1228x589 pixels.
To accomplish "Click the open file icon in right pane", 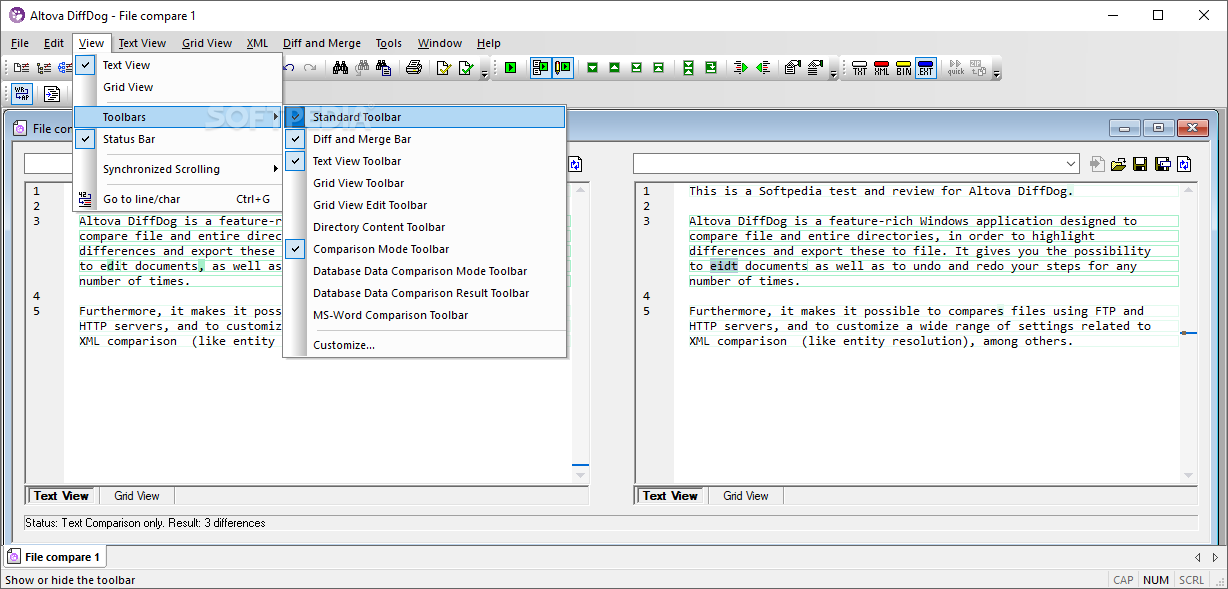I will 1119,163.
